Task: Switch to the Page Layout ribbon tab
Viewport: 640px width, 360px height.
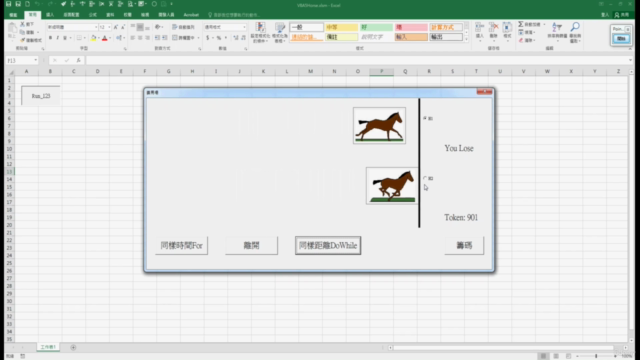Action: point(71,15)
